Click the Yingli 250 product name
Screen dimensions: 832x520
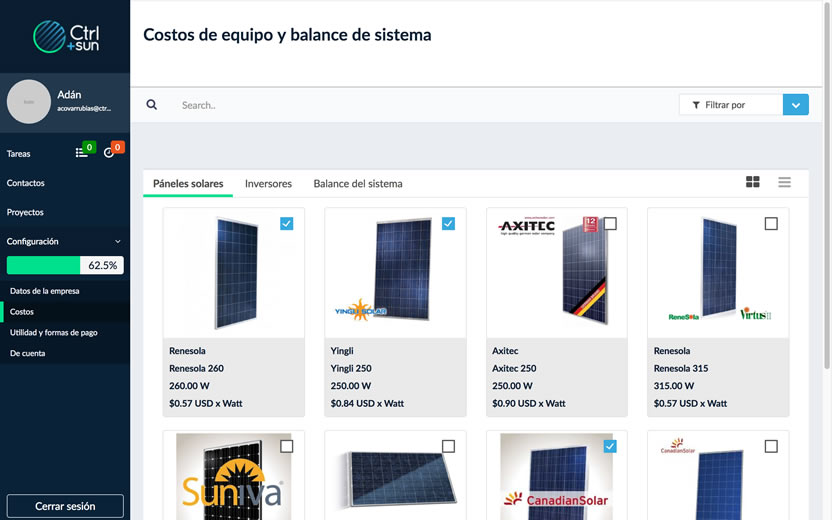coord(351,368)
